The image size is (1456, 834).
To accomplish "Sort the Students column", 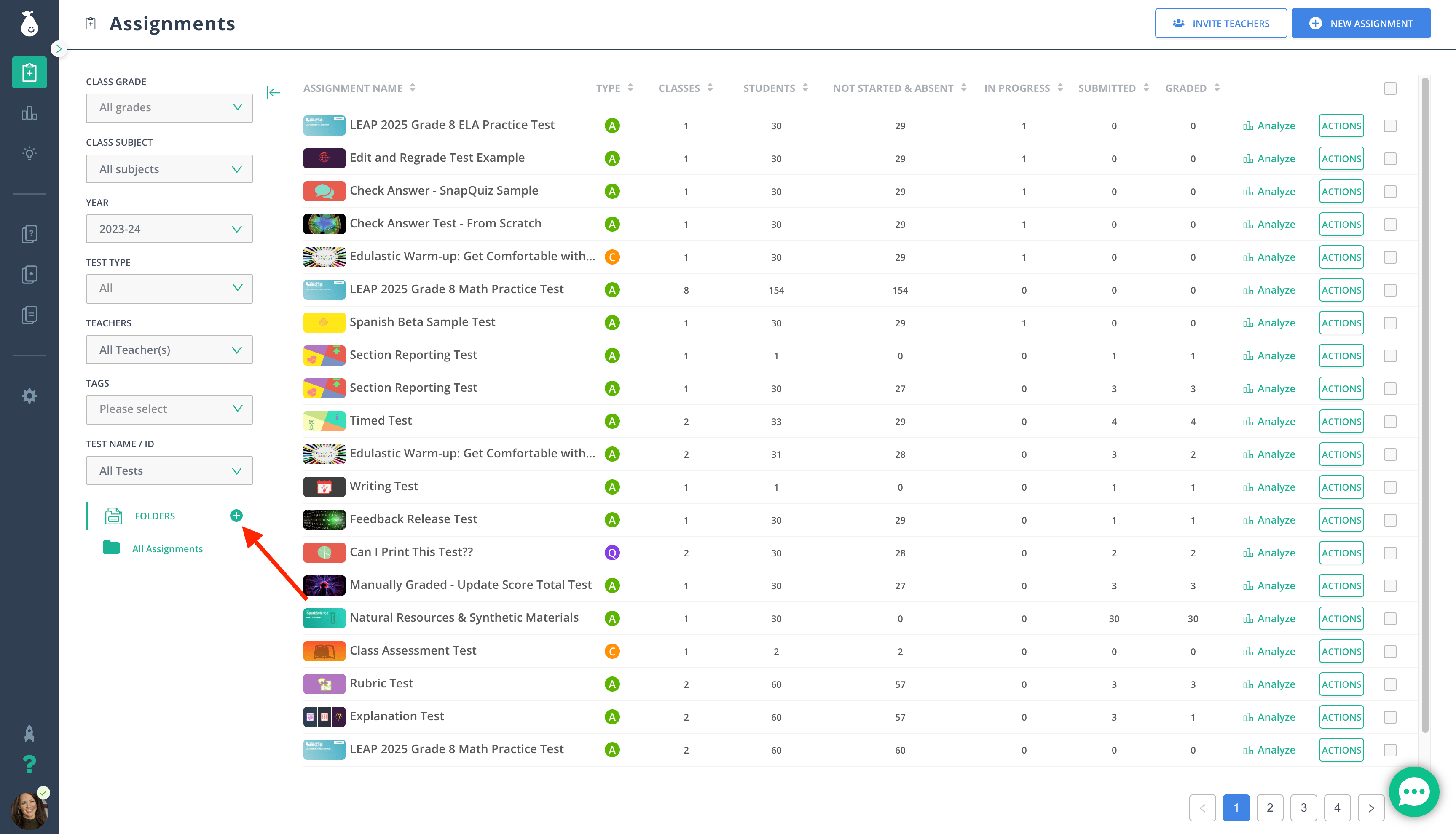I will click(x=805, y=88).
